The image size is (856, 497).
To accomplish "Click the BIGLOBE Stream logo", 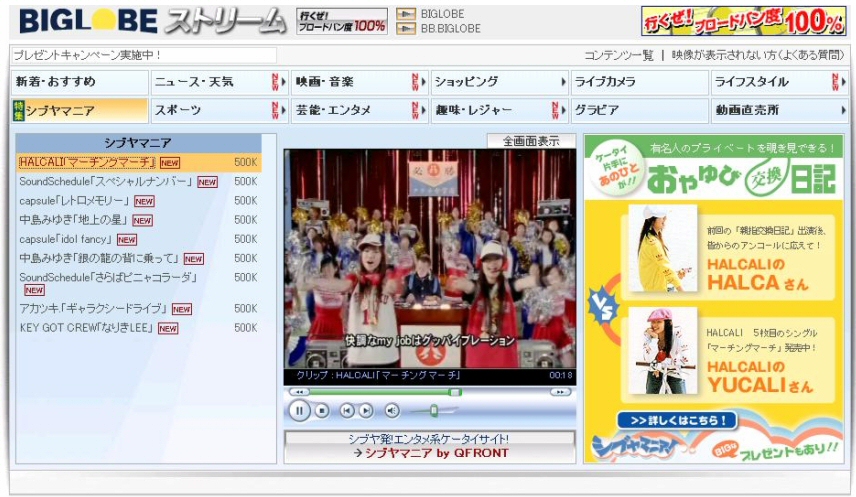I will (x=152, y=22).
